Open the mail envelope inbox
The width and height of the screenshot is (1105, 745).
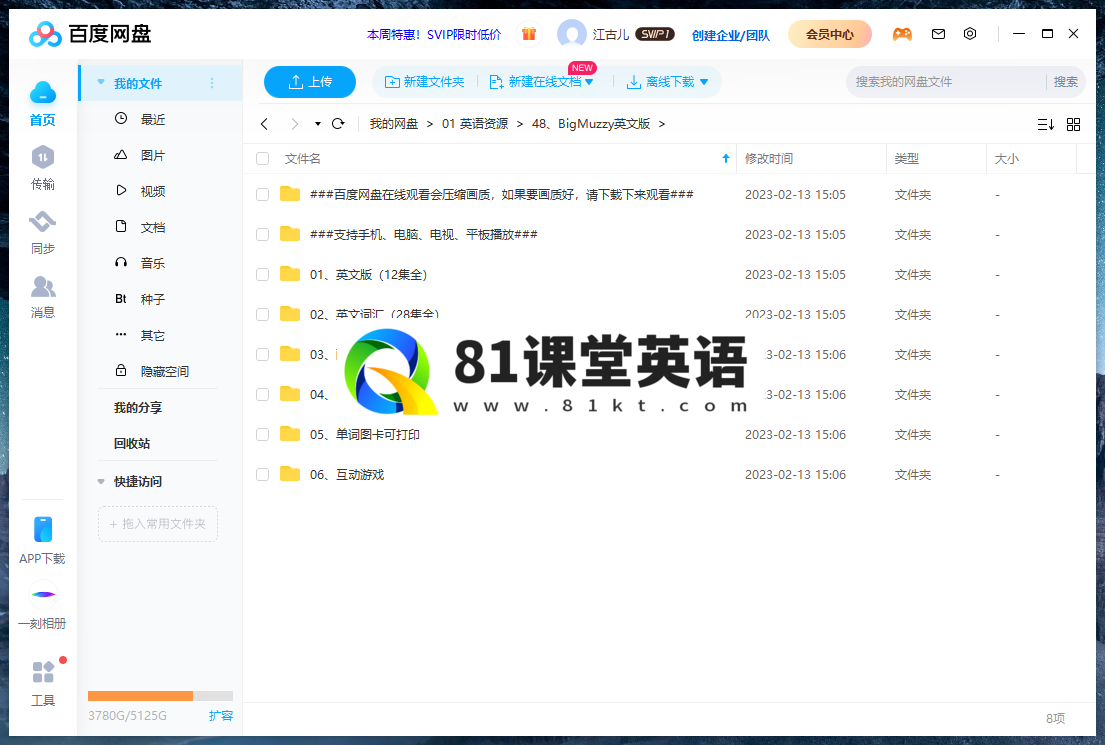(938, 34)
